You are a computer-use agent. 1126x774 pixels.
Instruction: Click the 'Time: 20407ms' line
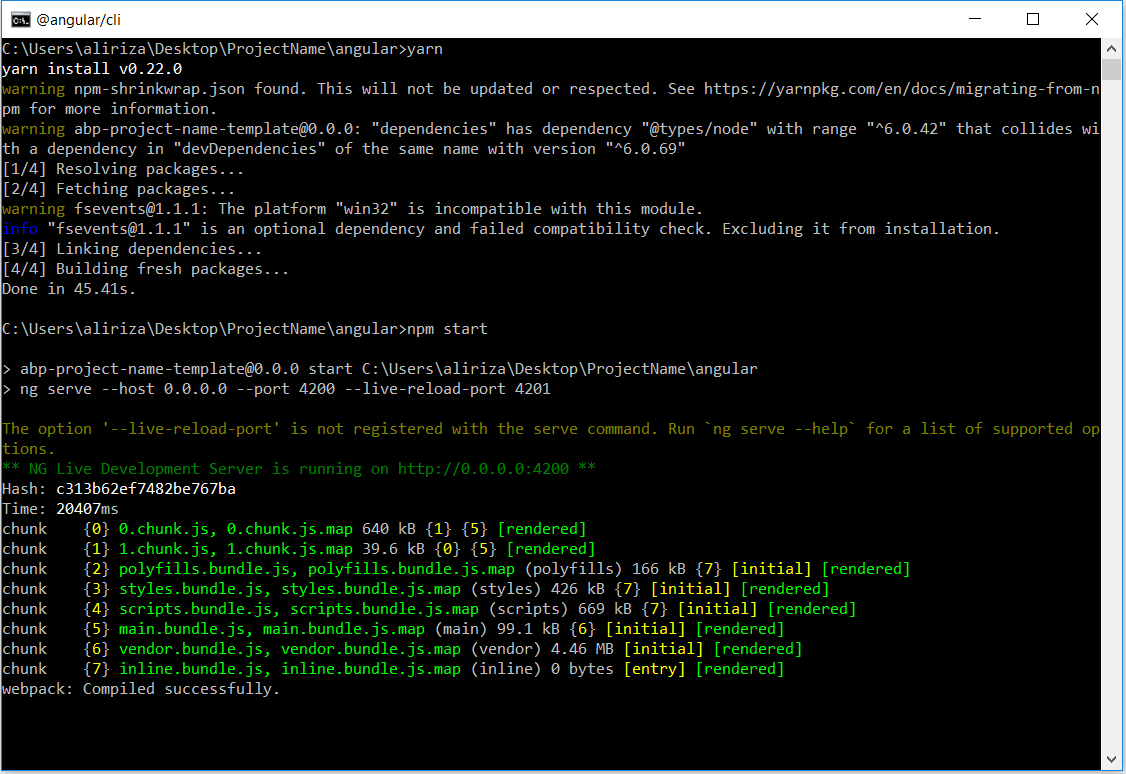pyautogui.click(x=60, y=509)
